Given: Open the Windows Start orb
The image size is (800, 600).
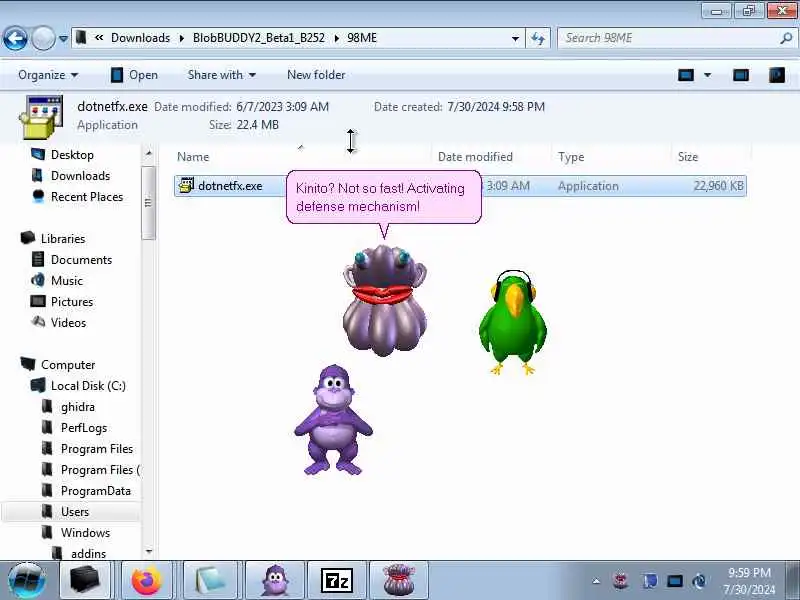Looking at the screenshot, I should click(x=27, y=581).
